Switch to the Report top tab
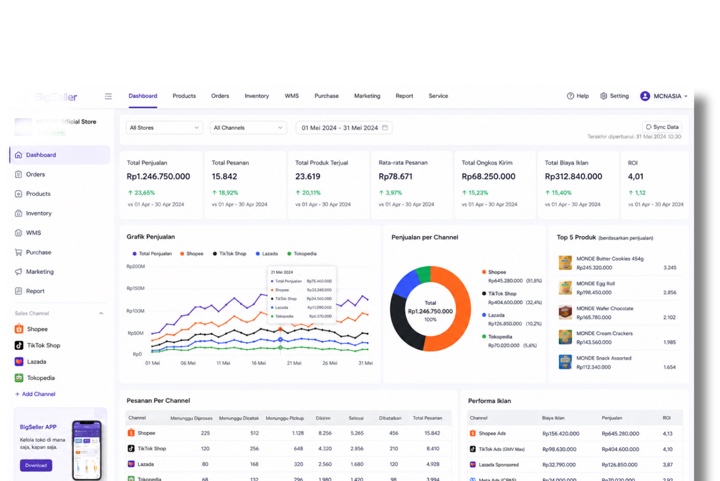 pos(404,96)
